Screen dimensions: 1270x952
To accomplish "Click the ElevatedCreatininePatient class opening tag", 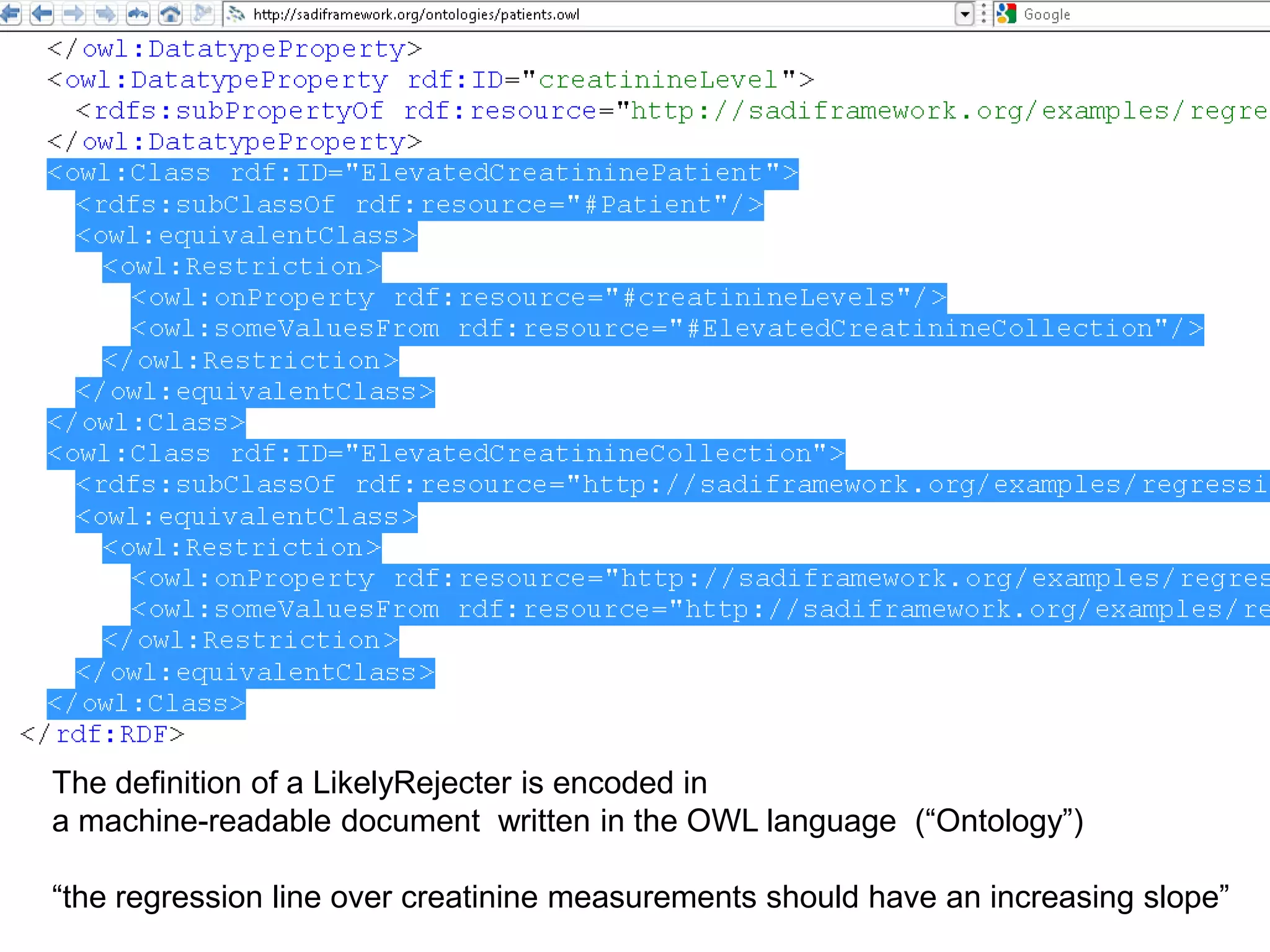I will (x=423, y=174).
